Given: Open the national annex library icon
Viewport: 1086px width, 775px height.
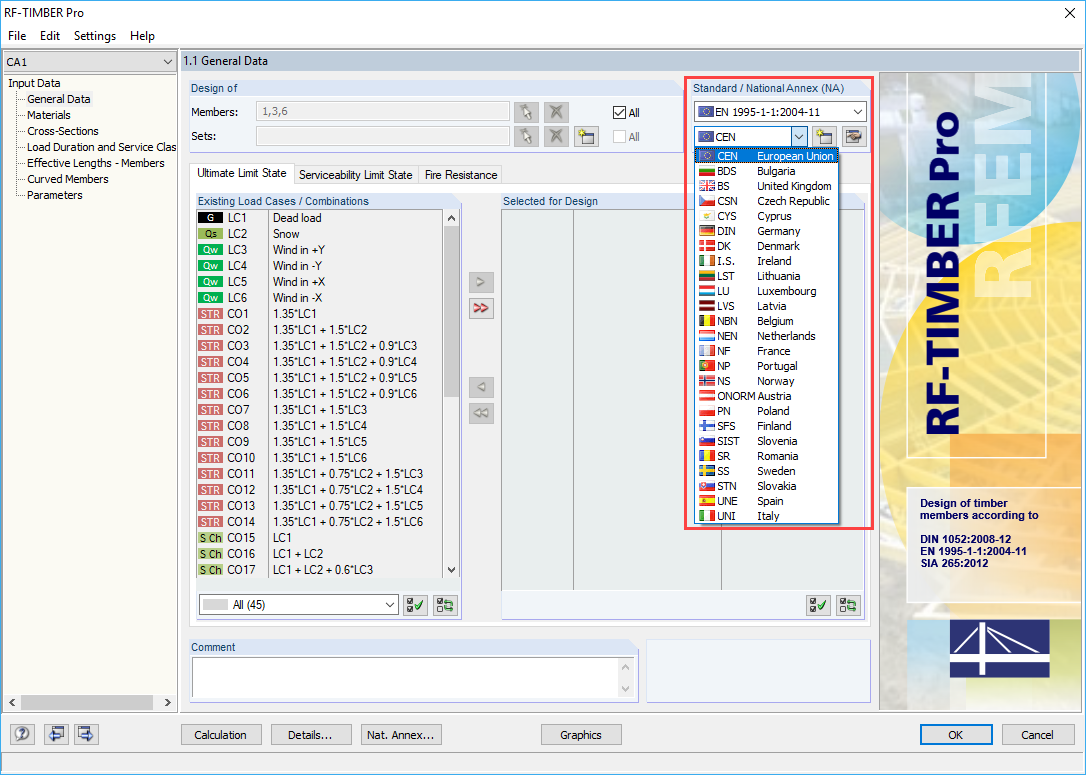Looking at the screenshot, I should coord(854,136).
